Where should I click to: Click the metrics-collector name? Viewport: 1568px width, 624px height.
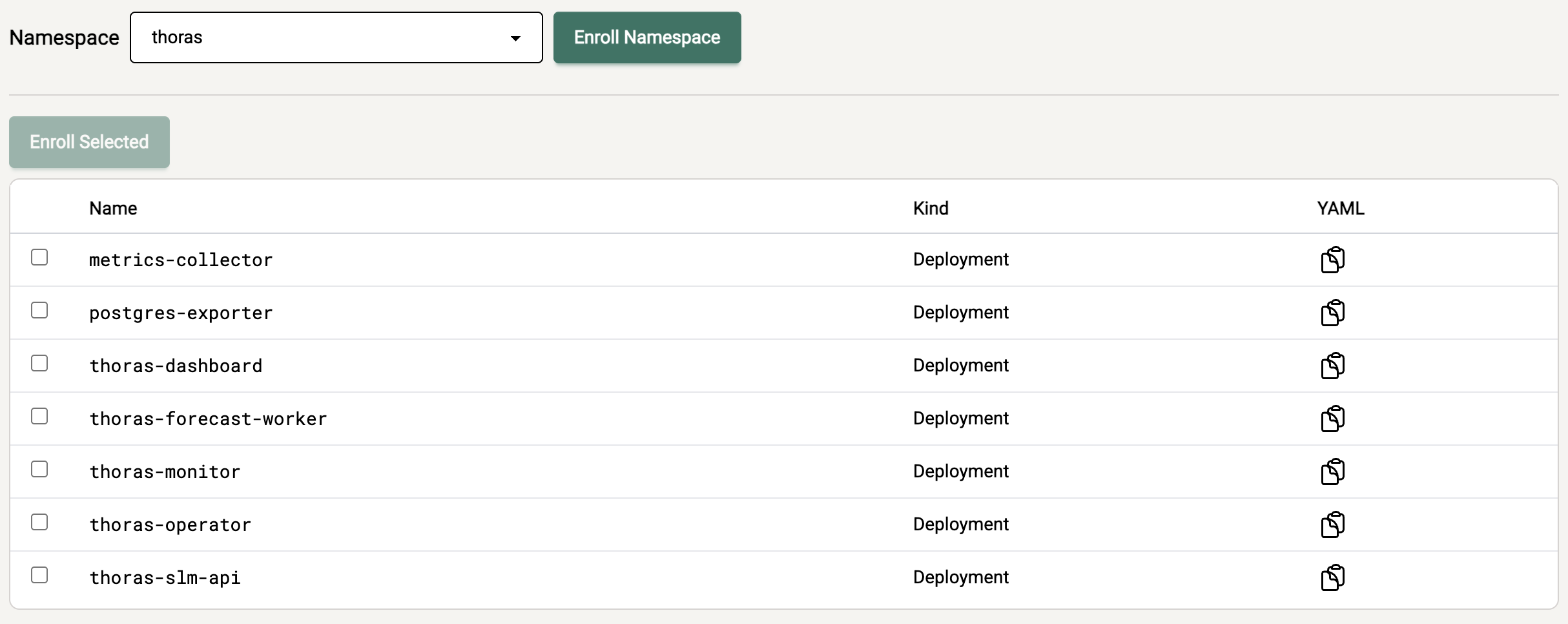tap(181, 260)
